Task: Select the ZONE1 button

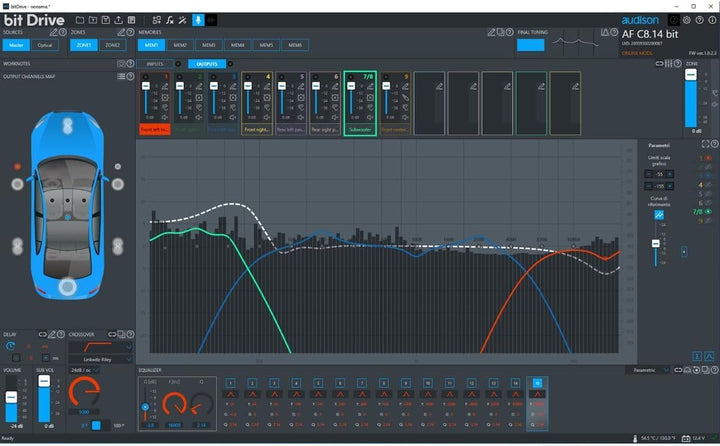Action: (84, 45)
